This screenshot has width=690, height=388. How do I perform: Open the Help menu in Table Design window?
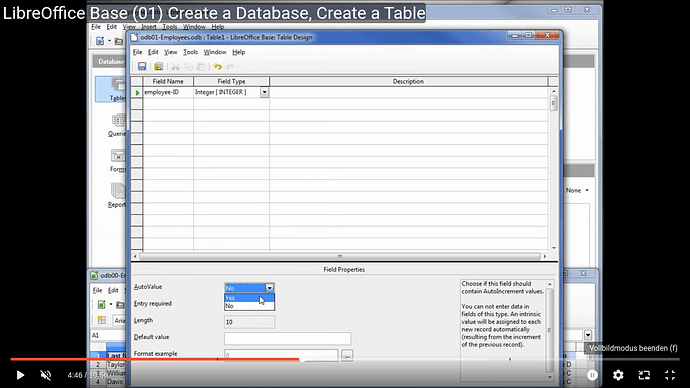coord(239,52)
